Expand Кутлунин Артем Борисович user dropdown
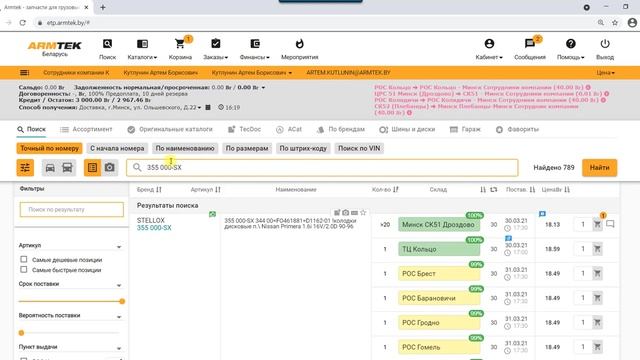The height and width of the screenshot is (360, 640). pyautogui.click(x=252, y=73)
